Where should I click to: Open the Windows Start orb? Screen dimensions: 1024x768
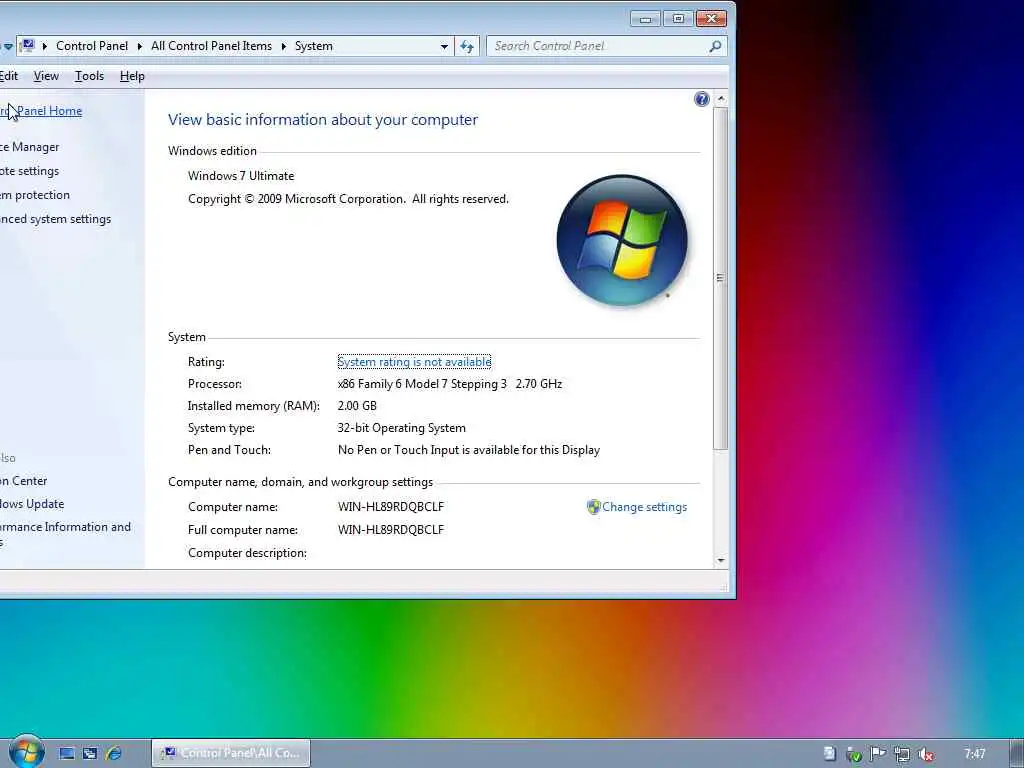[27, 752]
